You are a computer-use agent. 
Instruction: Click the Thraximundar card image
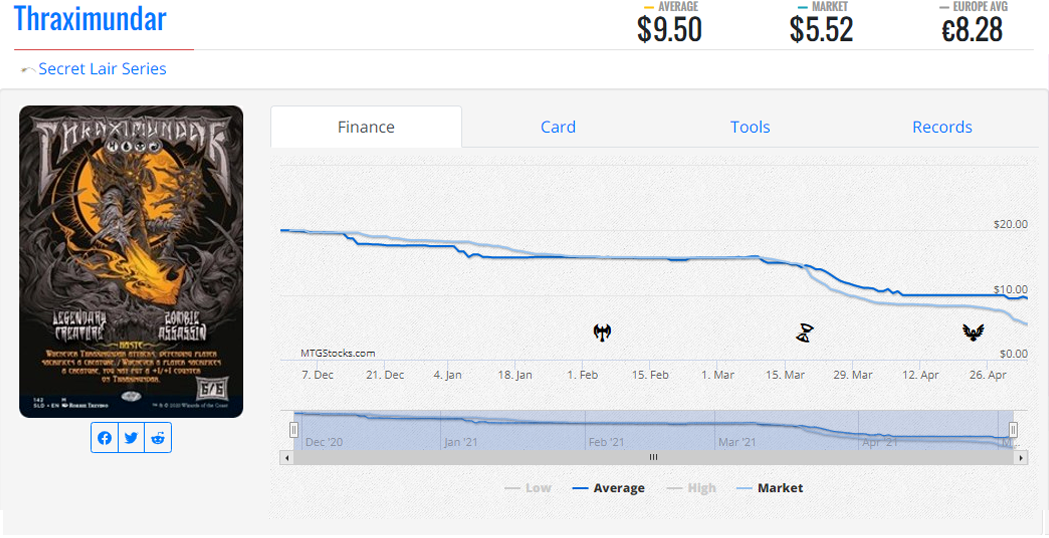131,261
